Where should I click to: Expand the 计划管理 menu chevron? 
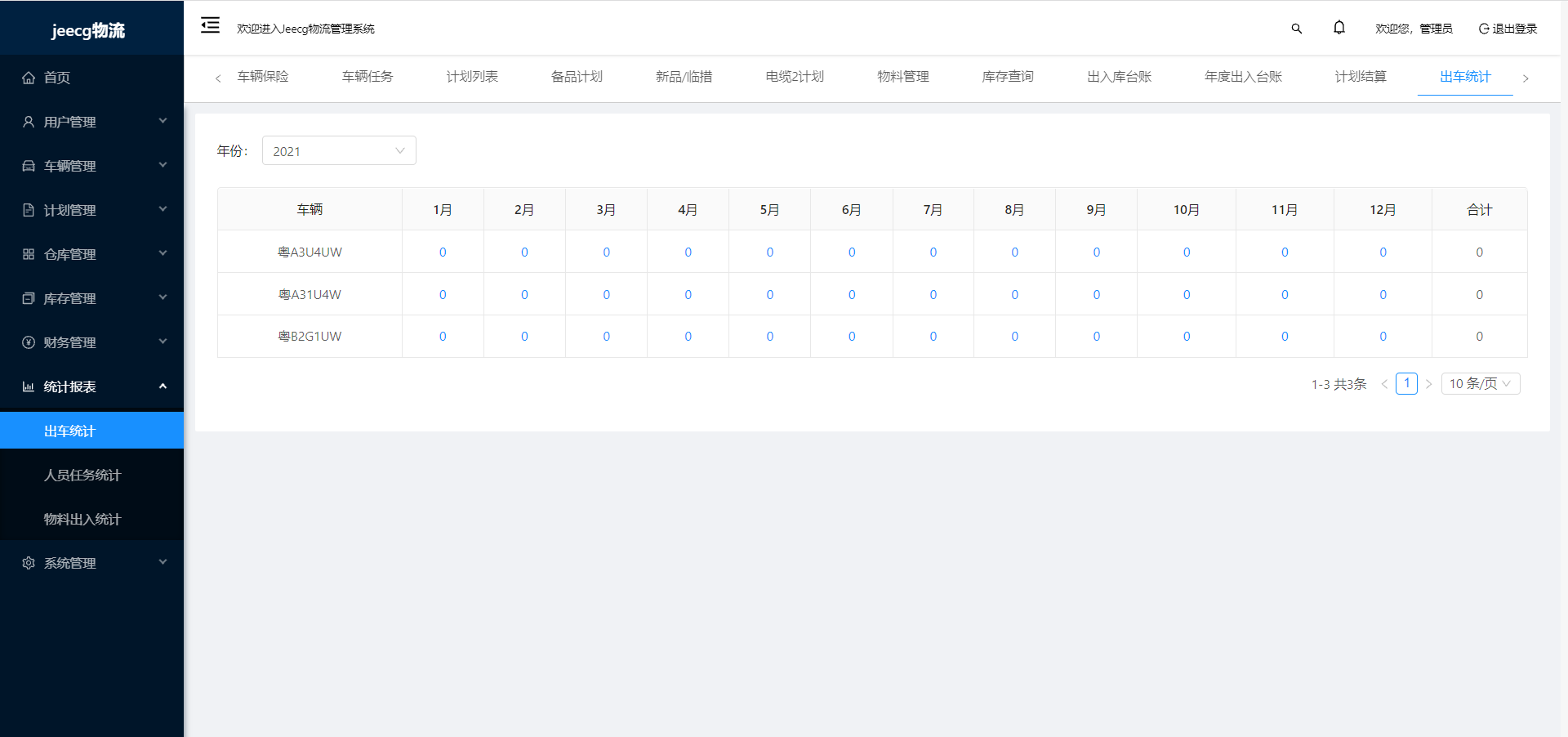pos(163,209)
